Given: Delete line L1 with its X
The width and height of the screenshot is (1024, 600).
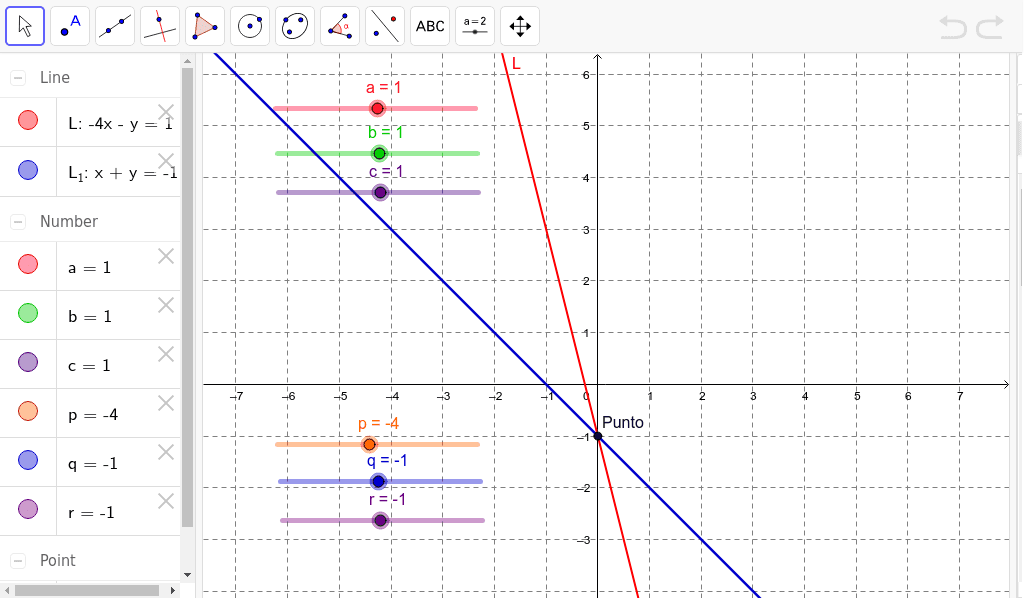Looking at the screenshot, I should click(x=166, y=161).
